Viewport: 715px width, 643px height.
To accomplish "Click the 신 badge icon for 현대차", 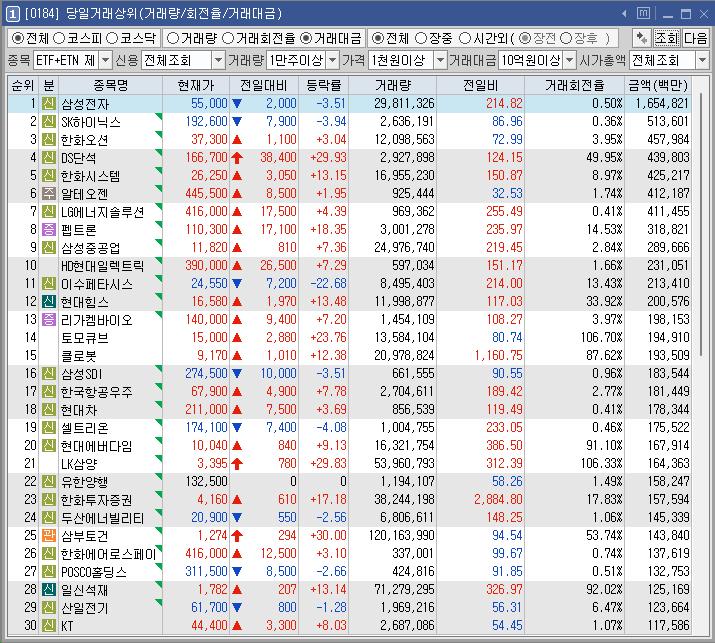I will click(x=49, y=410).
